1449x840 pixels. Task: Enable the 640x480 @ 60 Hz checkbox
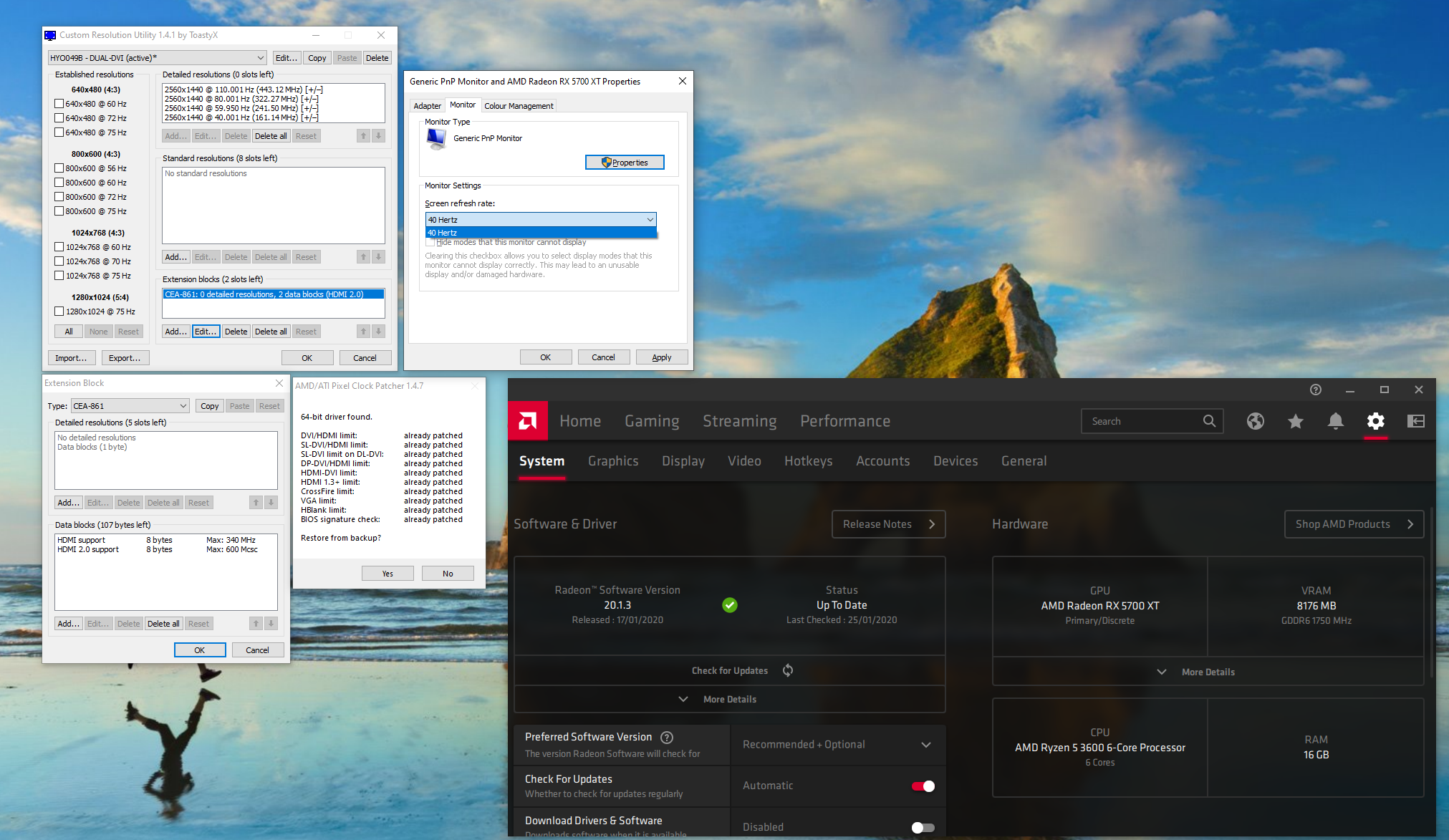click(59, 104)
